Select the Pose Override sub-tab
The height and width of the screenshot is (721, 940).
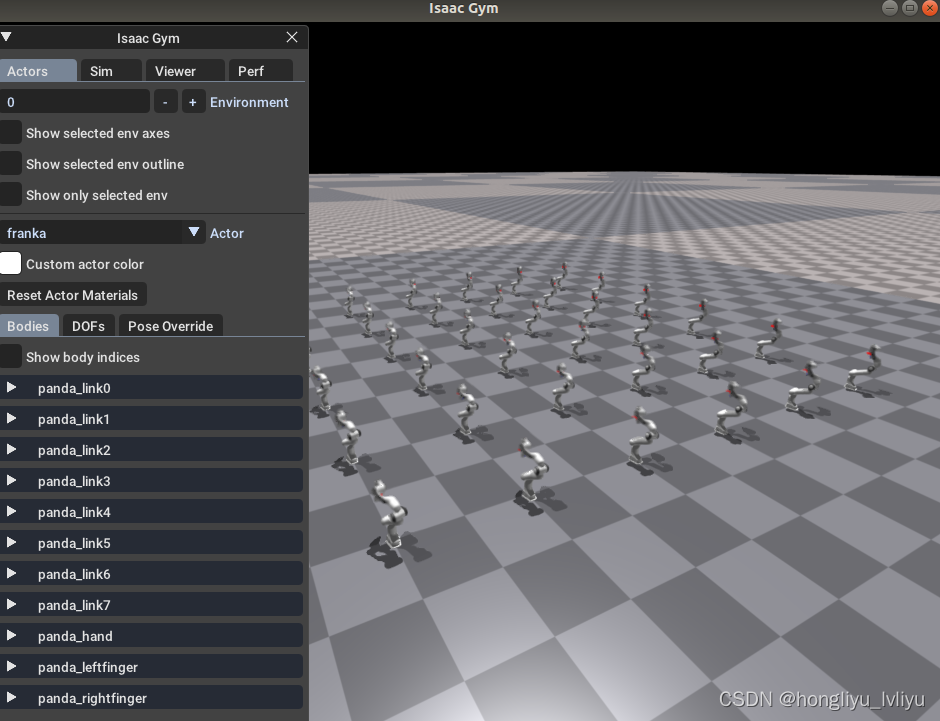point(171,326)
